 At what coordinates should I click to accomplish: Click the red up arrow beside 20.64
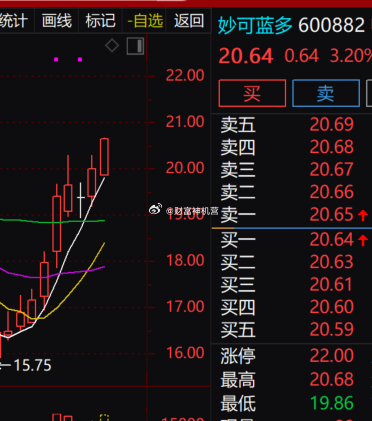363,240
